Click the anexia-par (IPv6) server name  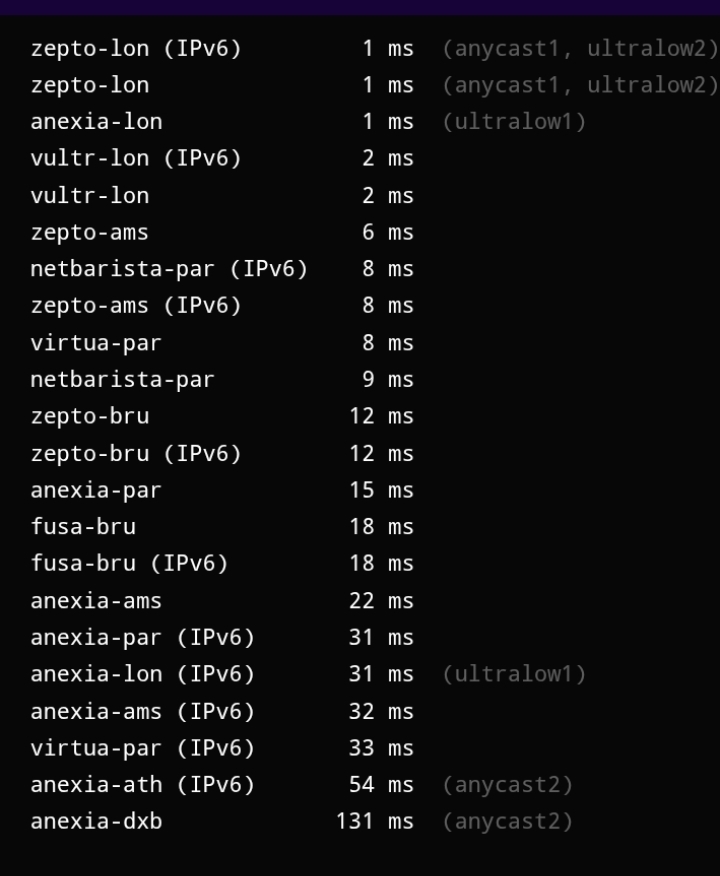(142, 637)
